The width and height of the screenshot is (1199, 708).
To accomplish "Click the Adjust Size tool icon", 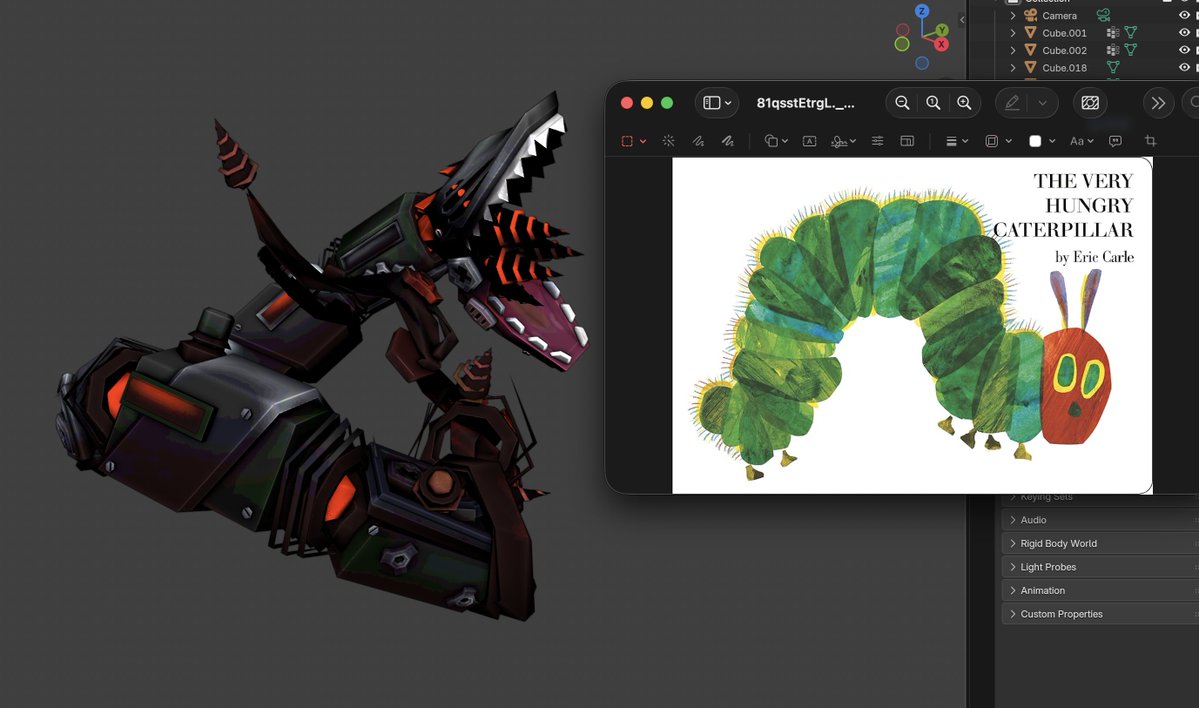I will (x=907, y=141).
